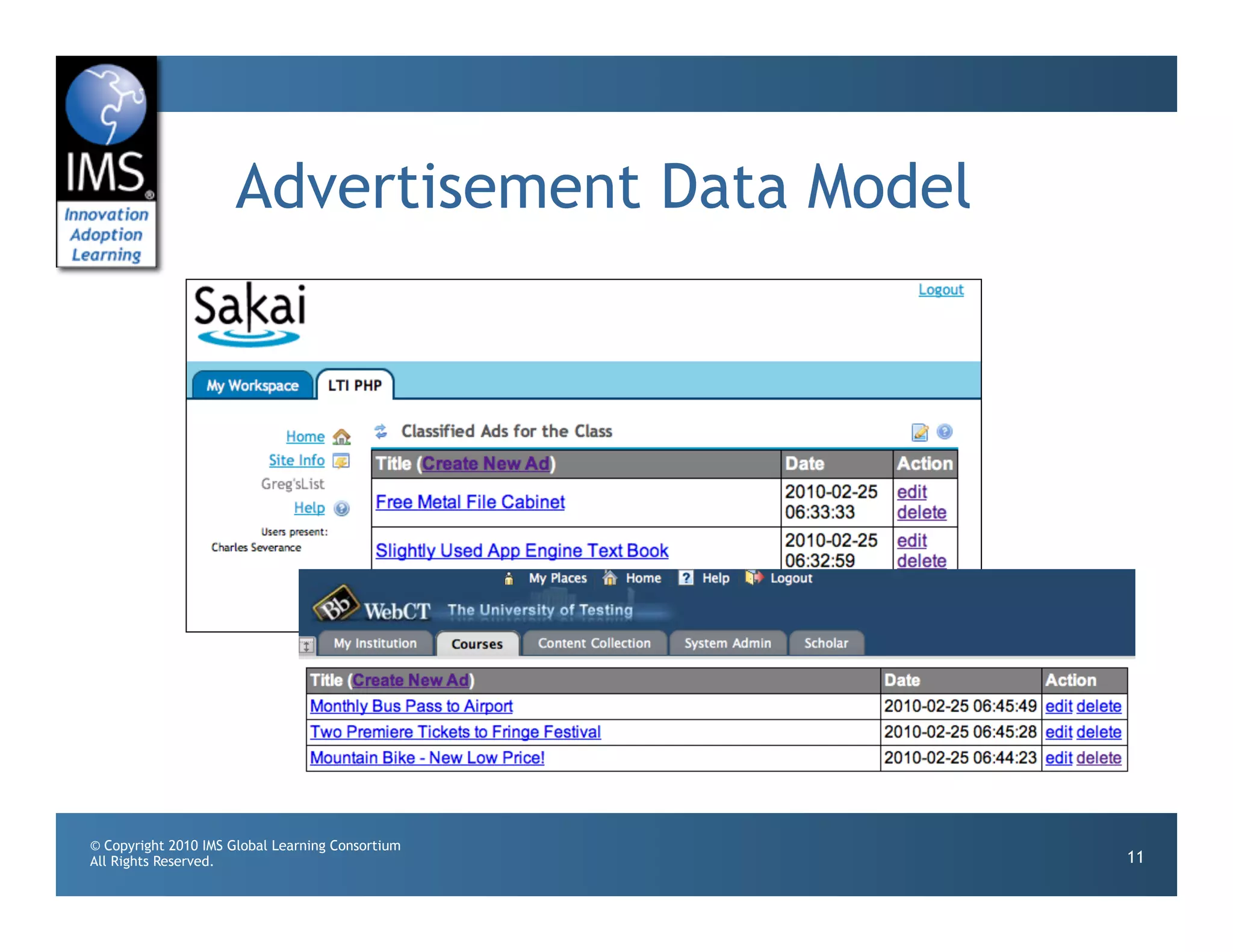Screen dimensions: 1233x952
Task: Click the edit pencil icon in Classified Ads header
Action: pos(920,432)
